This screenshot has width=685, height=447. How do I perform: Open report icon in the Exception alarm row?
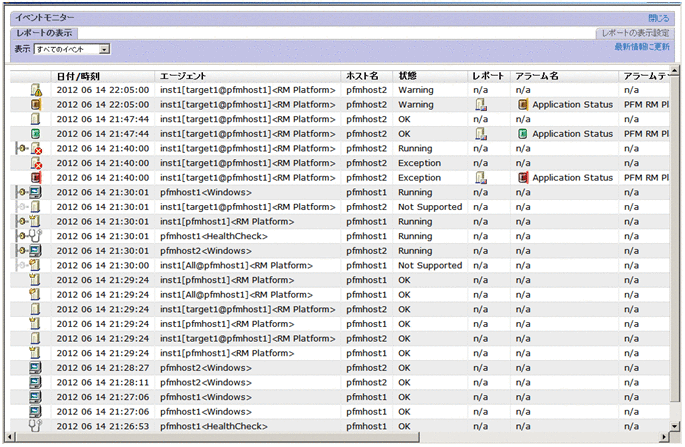[x=480, y=178]
